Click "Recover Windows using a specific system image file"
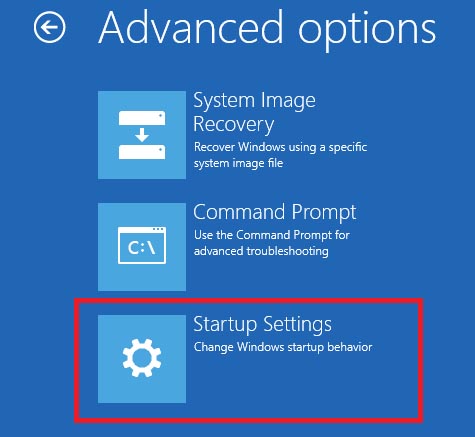 click(280, 155)
